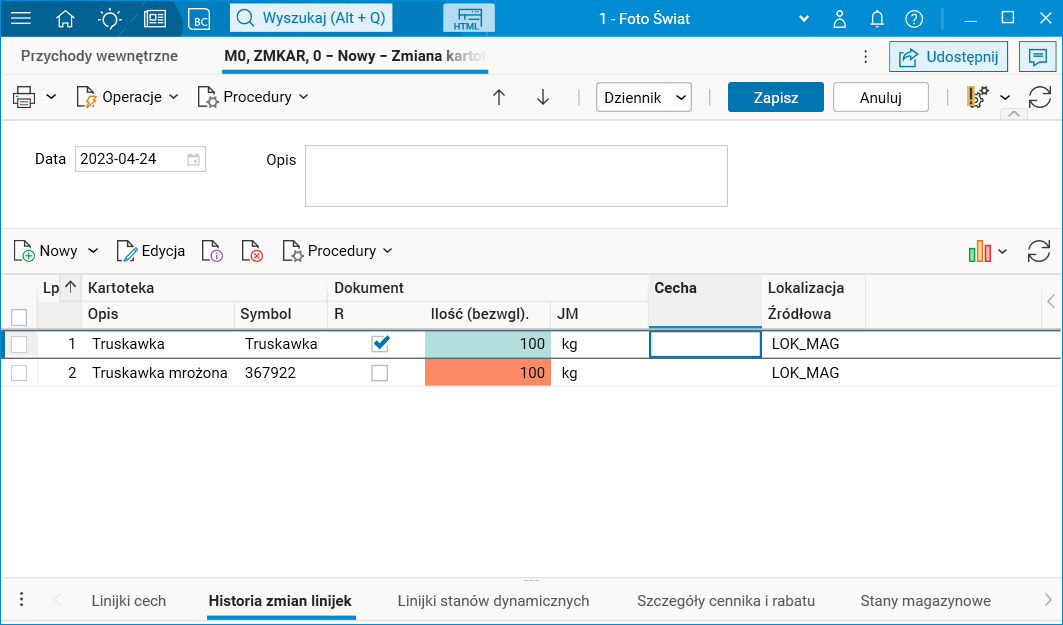Click the orange quantity cell for Truskawka mrożona
Viewport: 1063px width, 625px height.
click(487, 373)
